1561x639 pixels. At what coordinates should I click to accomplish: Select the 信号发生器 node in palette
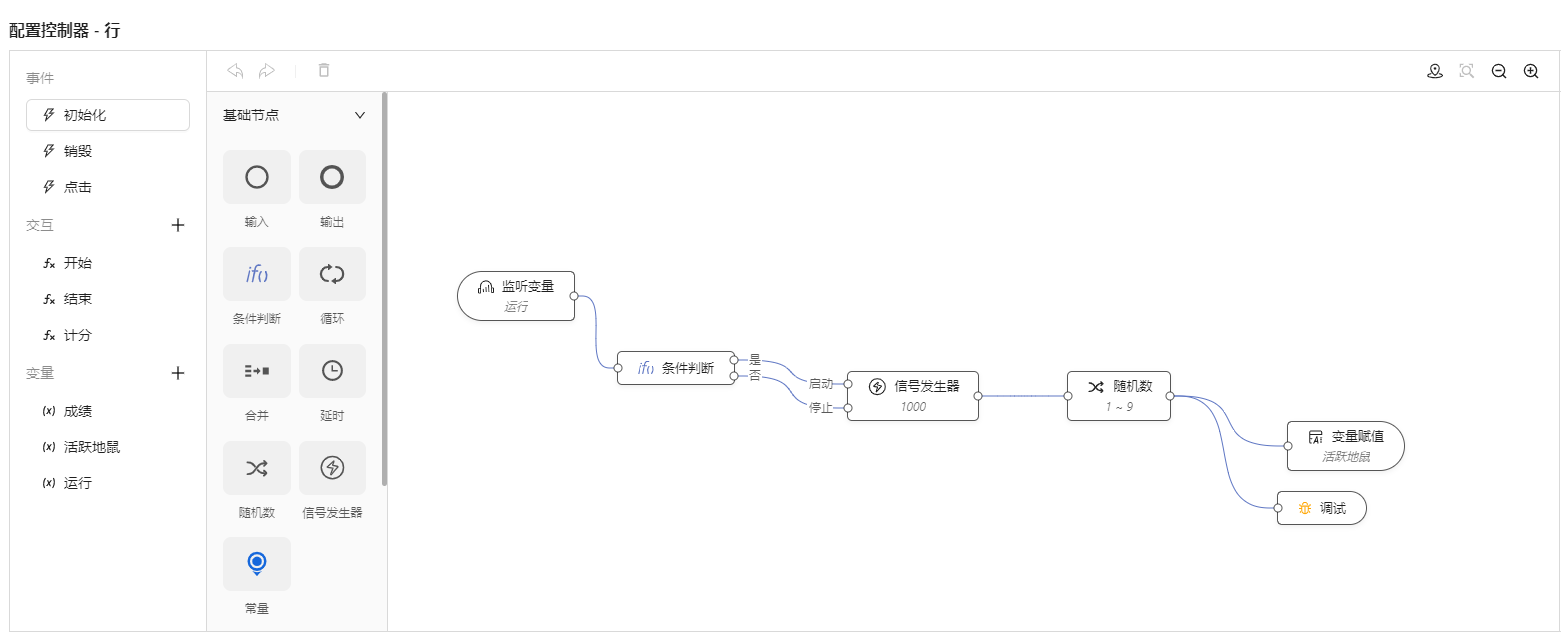point(332,468)
